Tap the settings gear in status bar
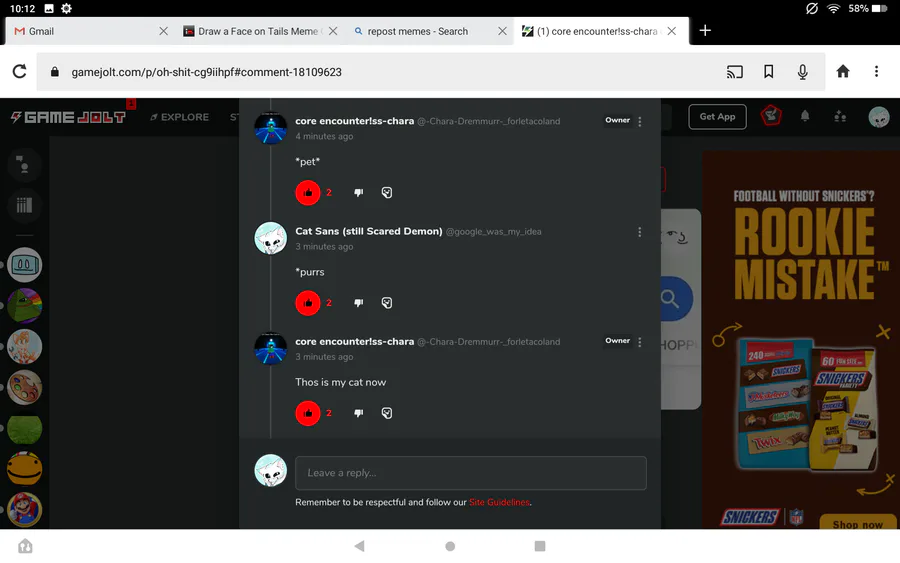900x563 pixels. pyautogui.click(x=67, y=9)
